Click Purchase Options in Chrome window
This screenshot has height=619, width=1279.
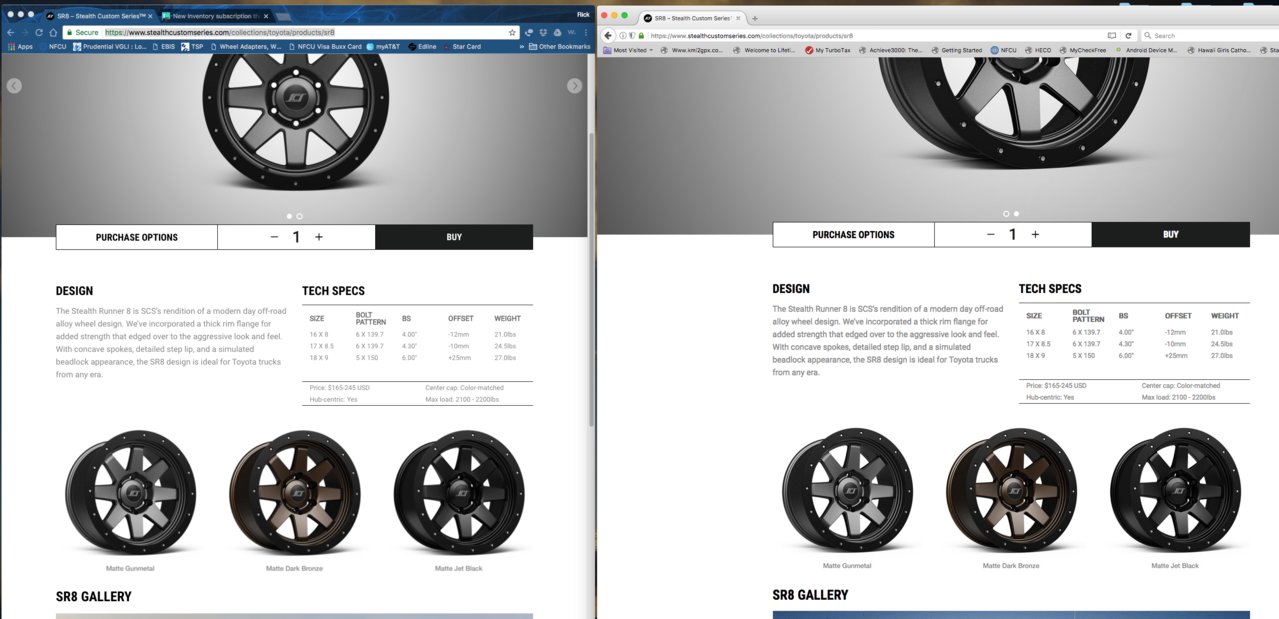pos(137,237)
